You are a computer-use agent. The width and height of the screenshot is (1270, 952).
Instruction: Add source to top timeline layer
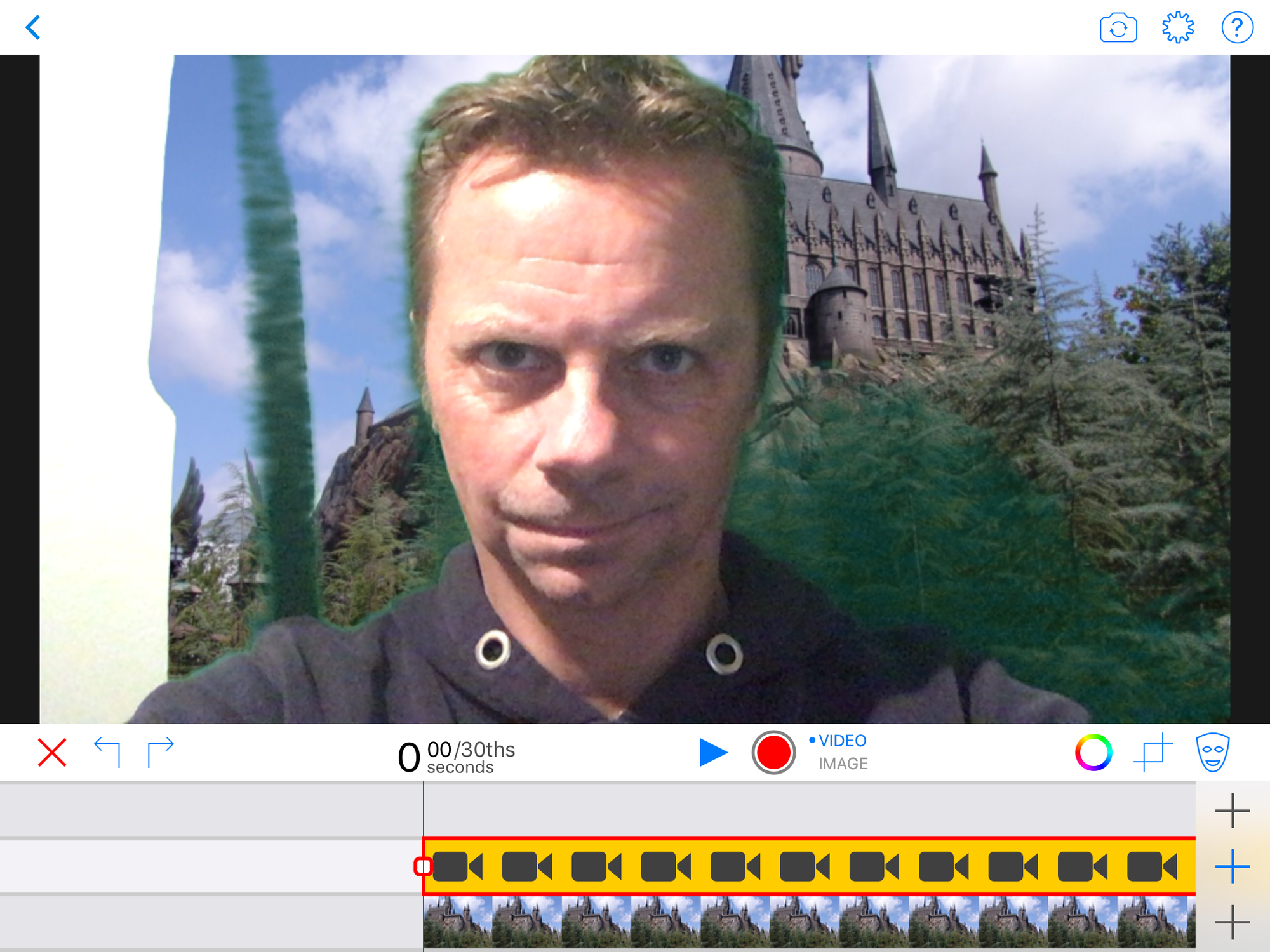(x=1233, y=810)
